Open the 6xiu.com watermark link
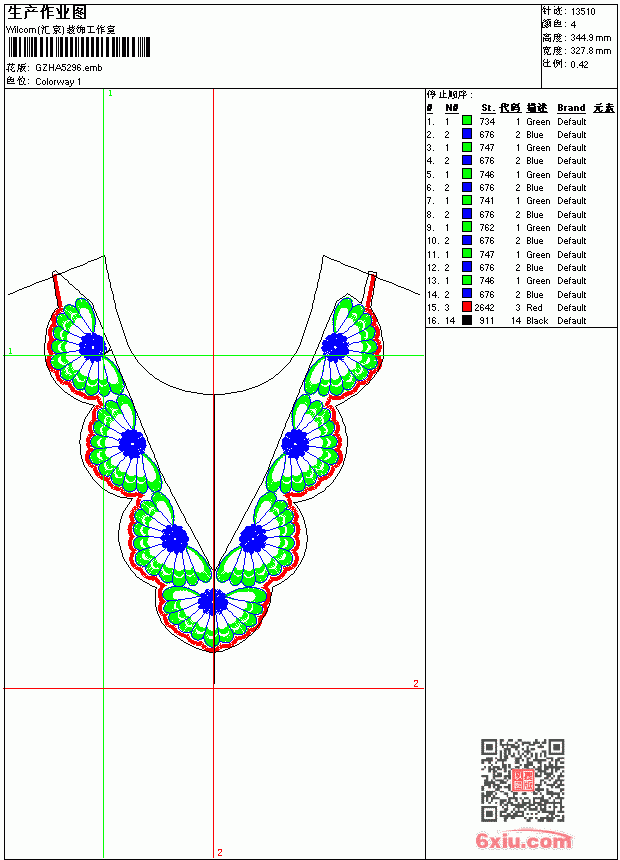The width and height of the screenshot is (620, 860). (x=523, y=840)
